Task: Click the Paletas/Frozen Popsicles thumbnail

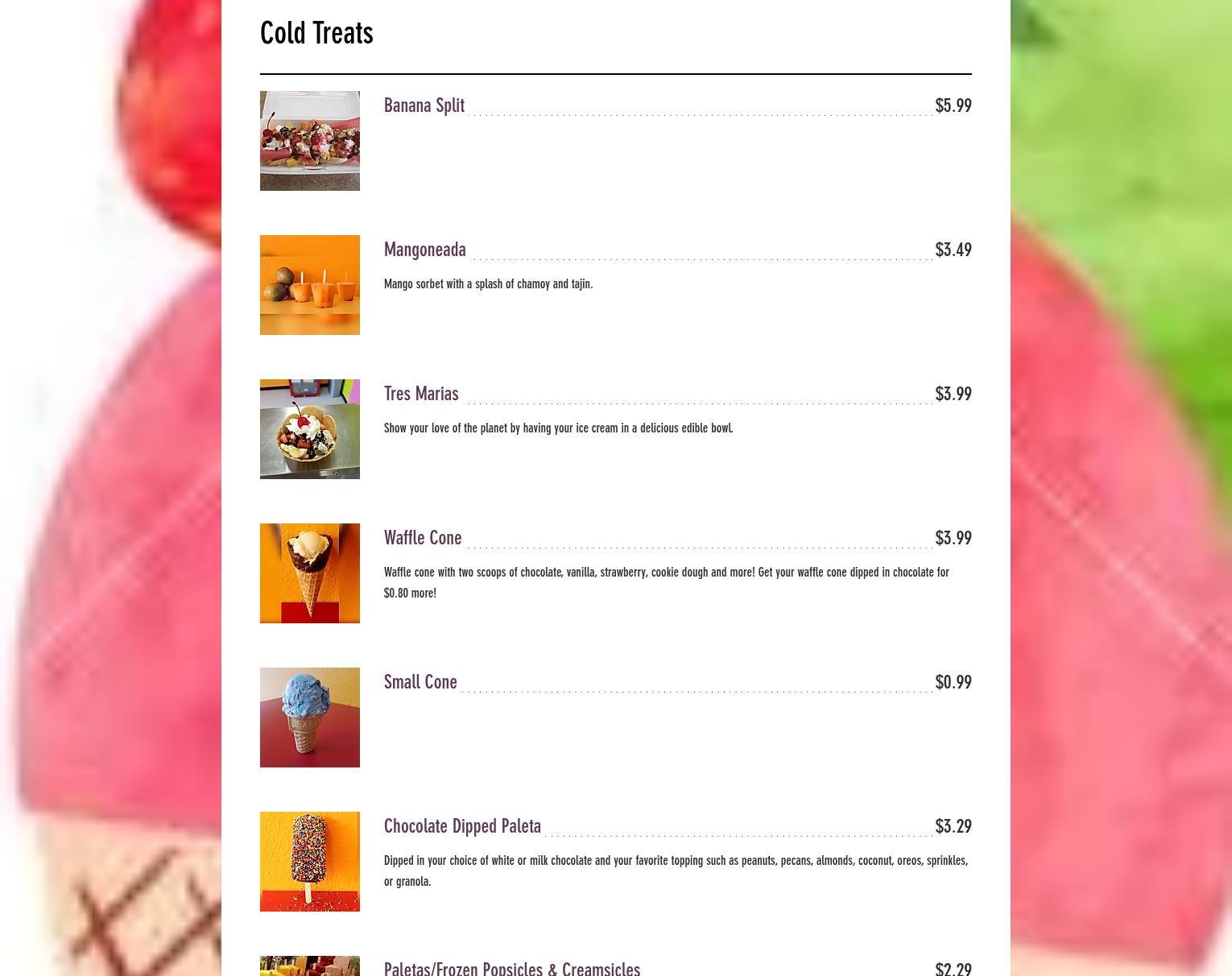Action: click(309, 966)
